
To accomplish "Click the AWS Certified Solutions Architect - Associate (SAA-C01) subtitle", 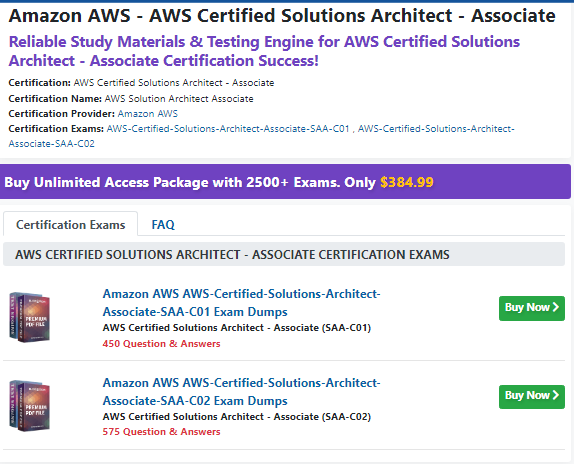I will point(237,328).
